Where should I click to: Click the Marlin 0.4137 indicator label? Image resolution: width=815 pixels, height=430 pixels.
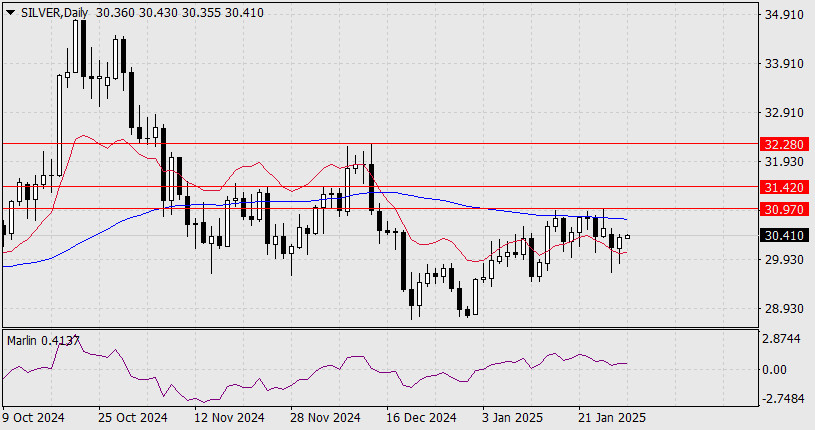click(x=43, y=341)
